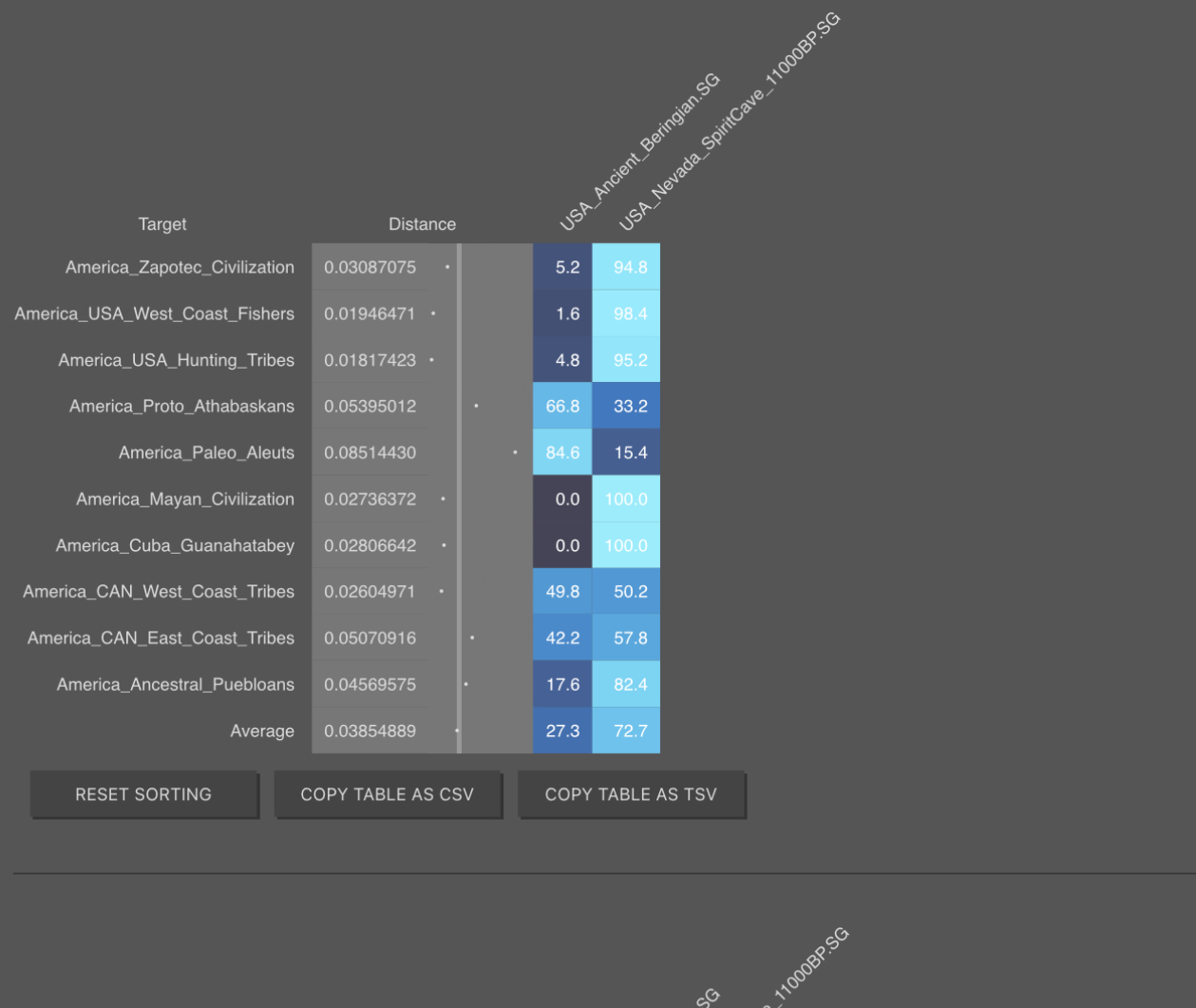Image resolution: width=1196 pixels, height=1008 pixels.
Task: Sort by the Distance column header
Action: coord(422,224)
